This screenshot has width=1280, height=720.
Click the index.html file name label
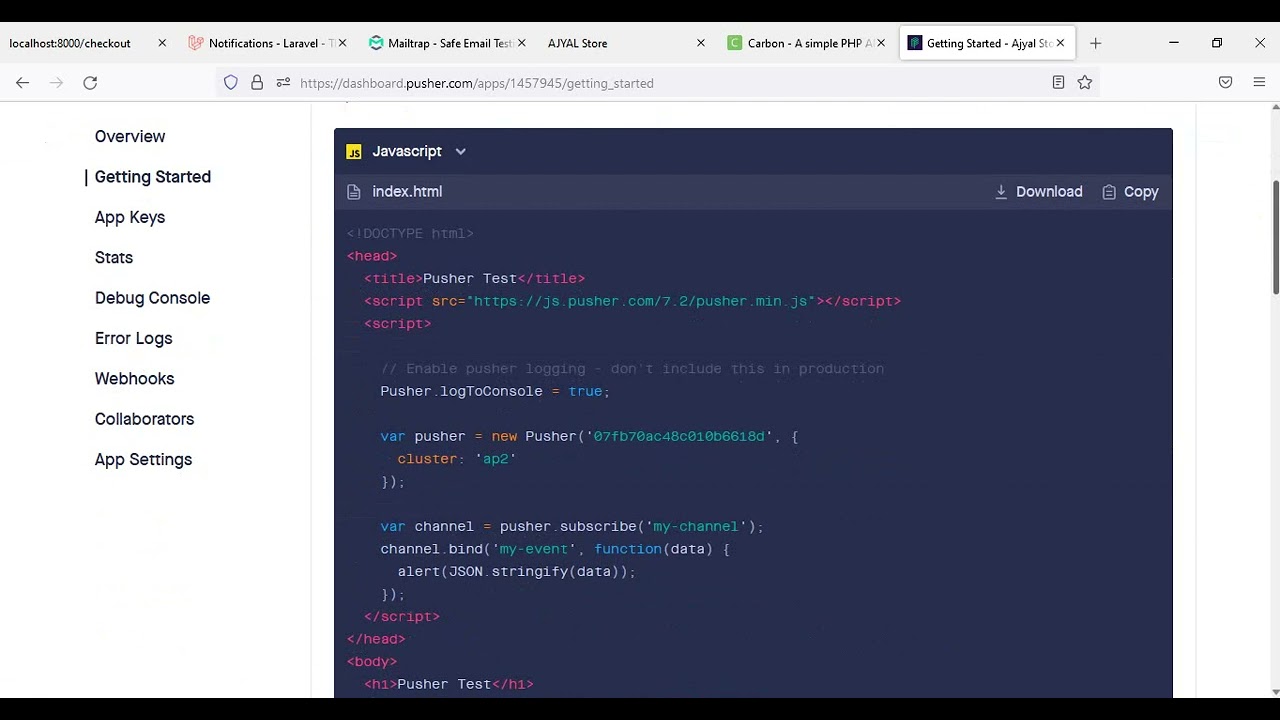(x=407, y=192)
